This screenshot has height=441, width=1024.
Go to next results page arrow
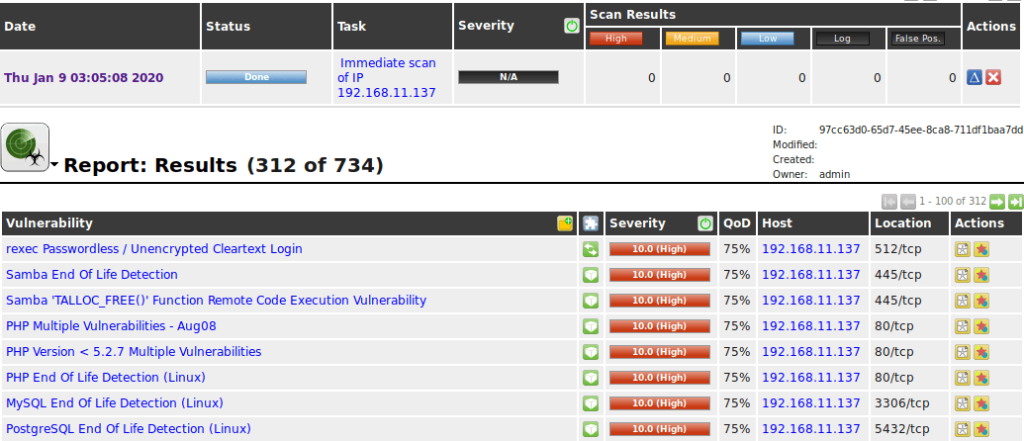pyautogui.click(x=997, y=201)
